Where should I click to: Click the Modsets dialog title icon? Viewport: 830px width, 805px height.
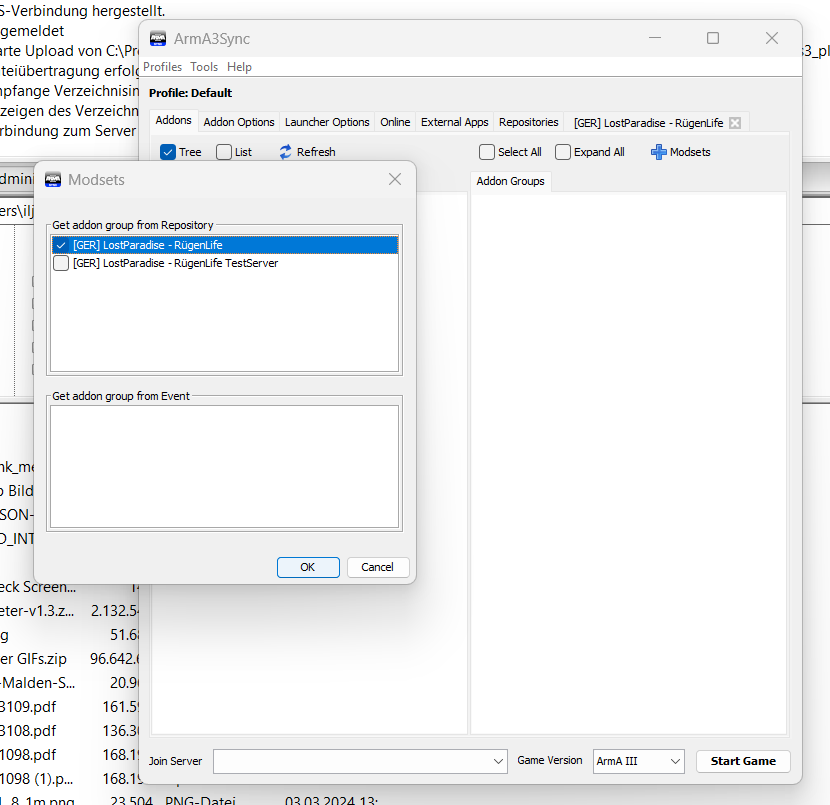click(x=53, y=179)
